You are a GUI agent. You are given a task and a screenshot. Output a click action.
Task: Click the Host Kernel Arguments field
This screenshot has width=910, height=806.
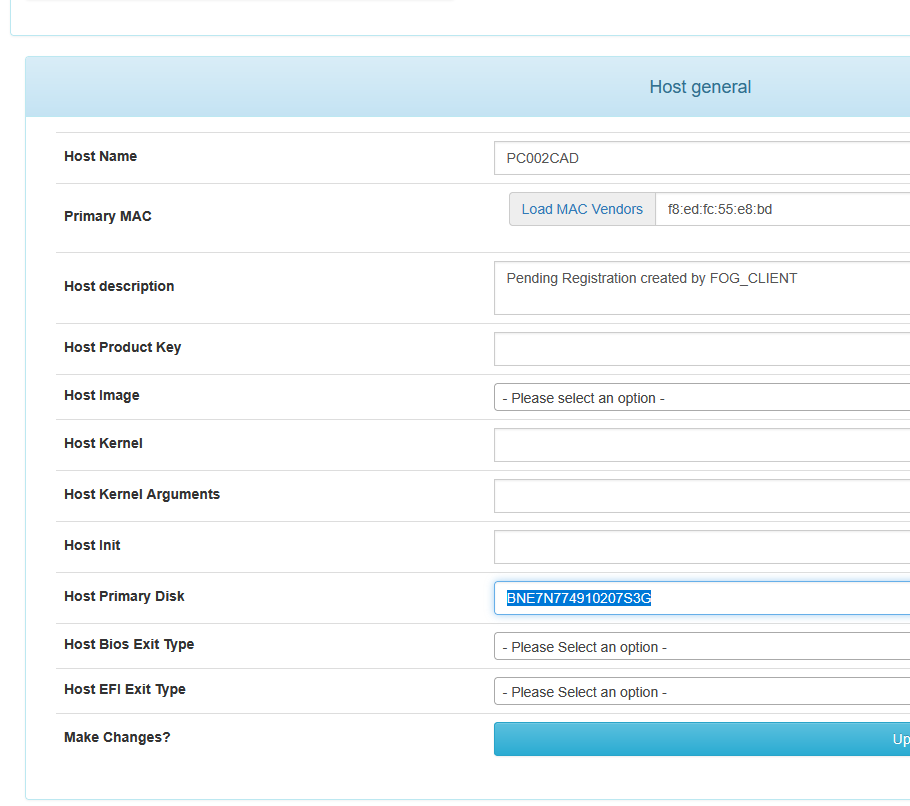702,496
